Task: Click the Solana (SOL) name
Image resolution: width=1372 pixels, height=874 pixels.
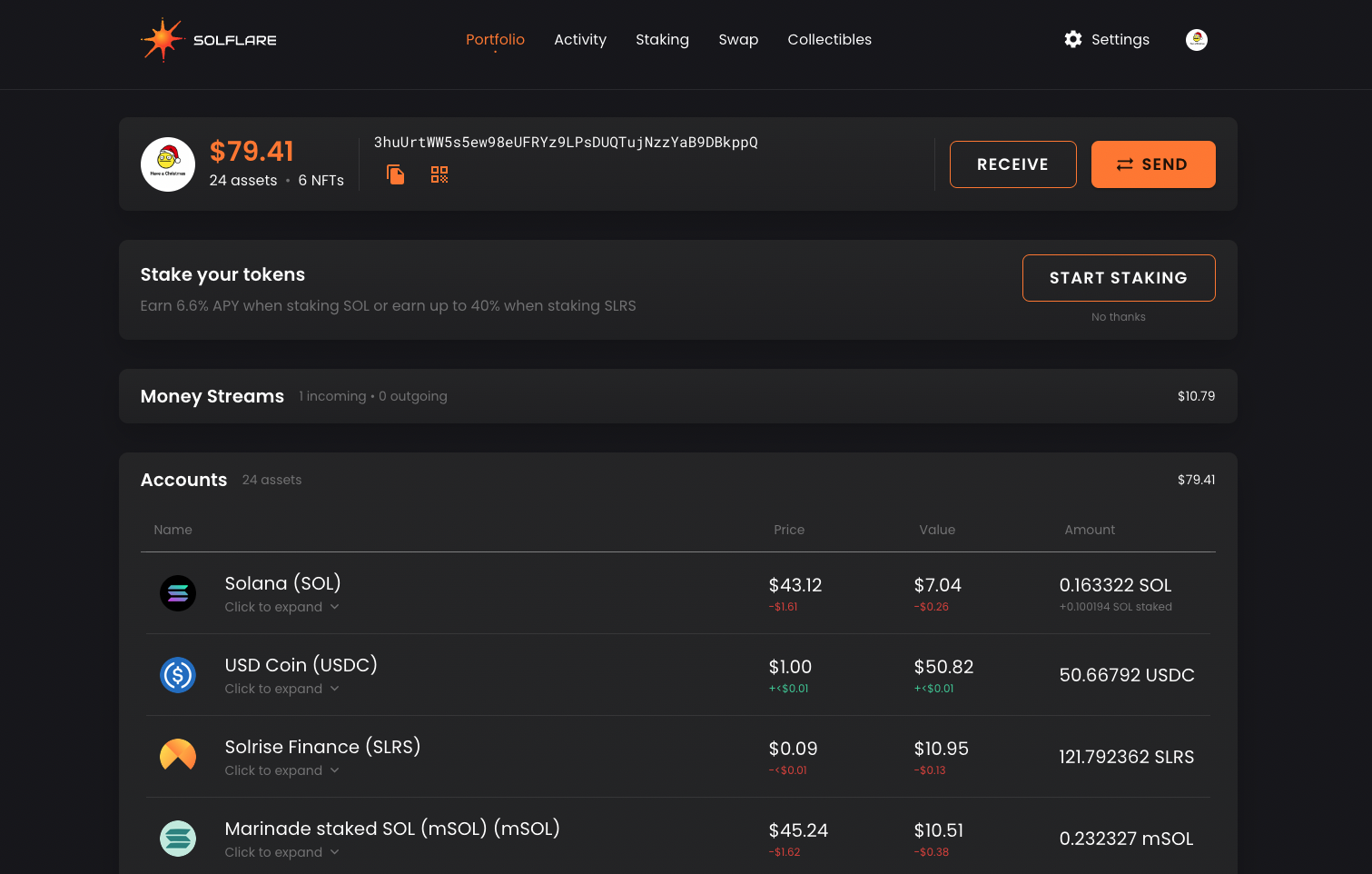Action: coord(282,583)
